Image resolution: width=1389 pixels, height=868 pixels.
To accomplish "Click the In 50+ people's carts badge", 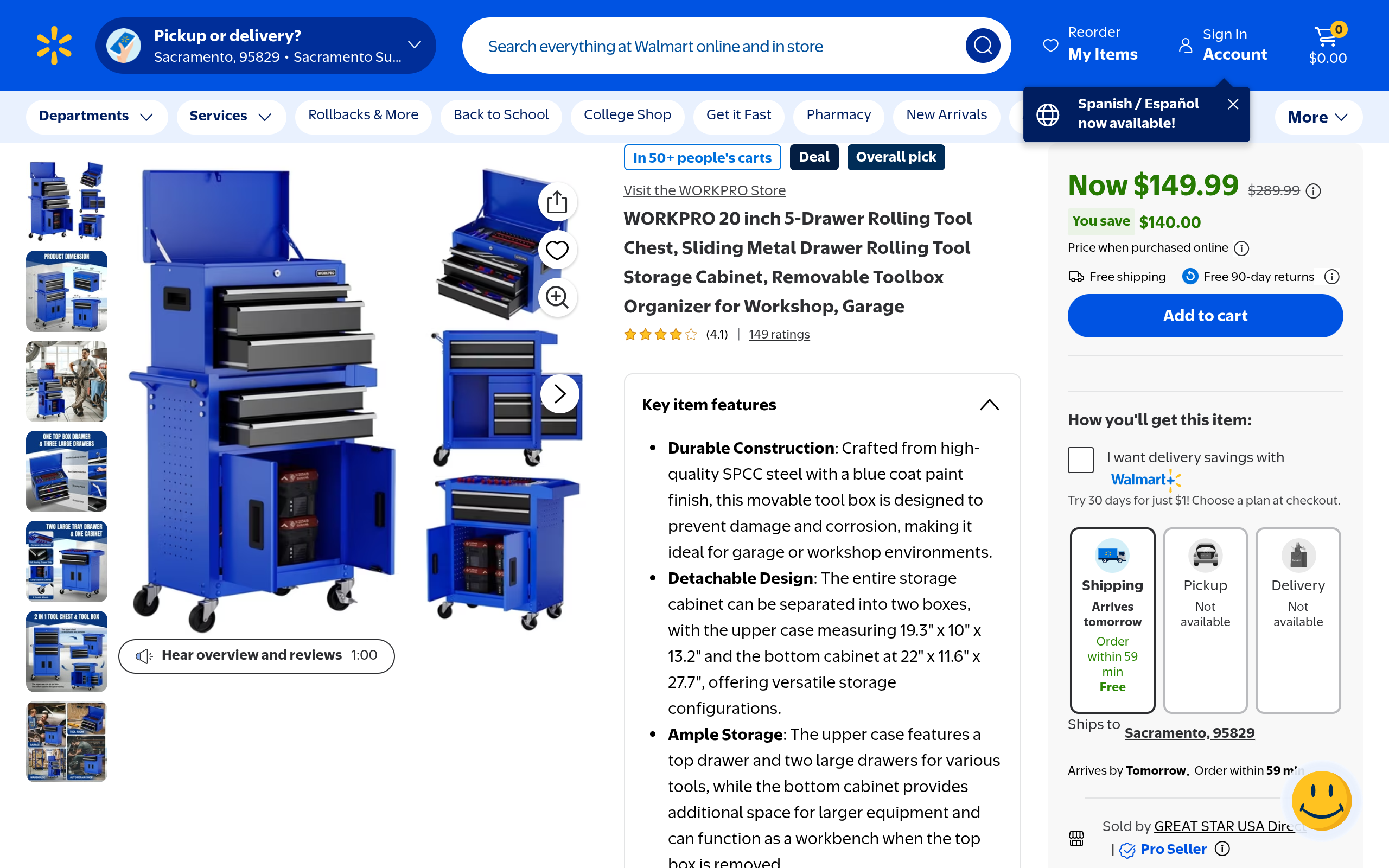I will (x=703, y=157).
